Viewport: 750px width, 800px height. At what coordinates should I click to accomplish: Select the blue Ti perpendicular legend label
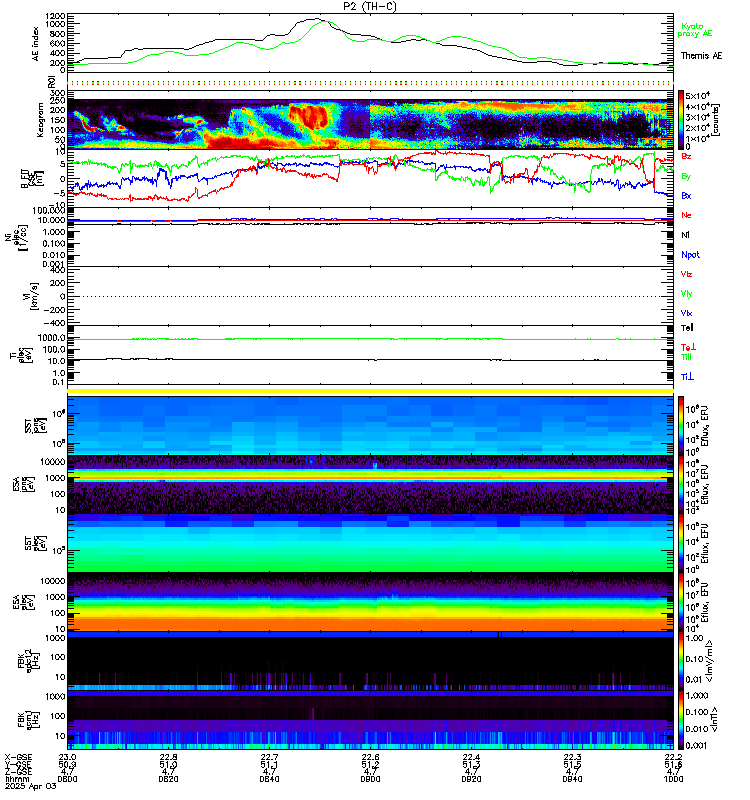click(687, 377)
